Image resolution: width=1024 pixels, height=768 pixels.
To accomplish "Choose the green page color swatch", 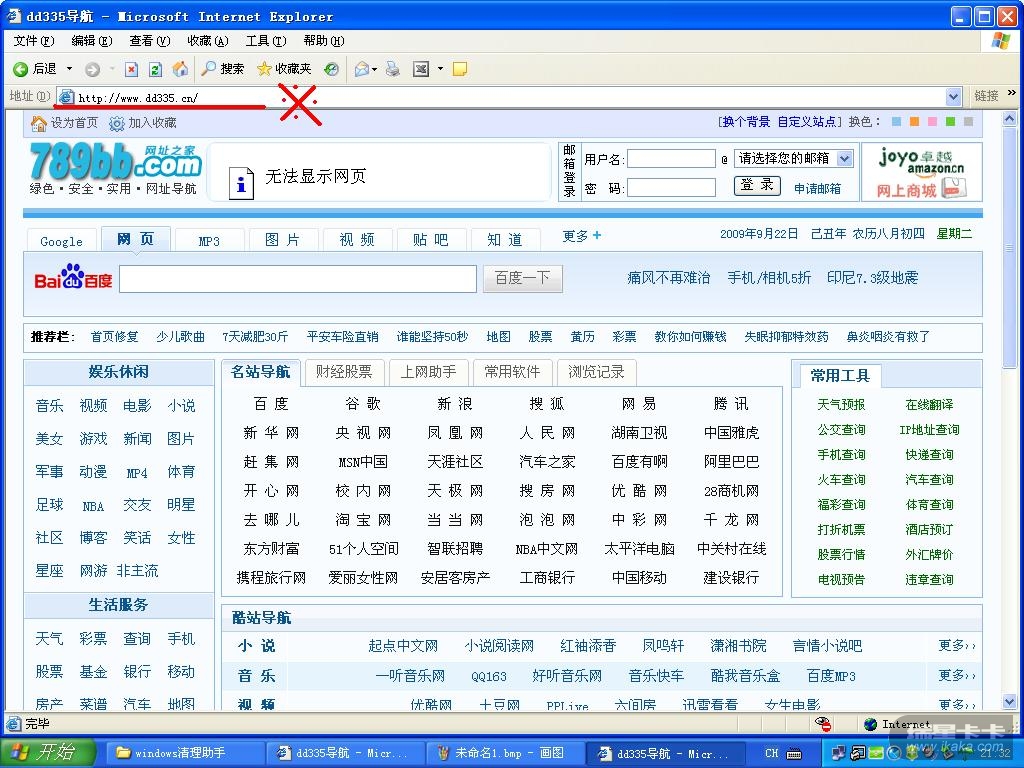I will pos(950,121).
